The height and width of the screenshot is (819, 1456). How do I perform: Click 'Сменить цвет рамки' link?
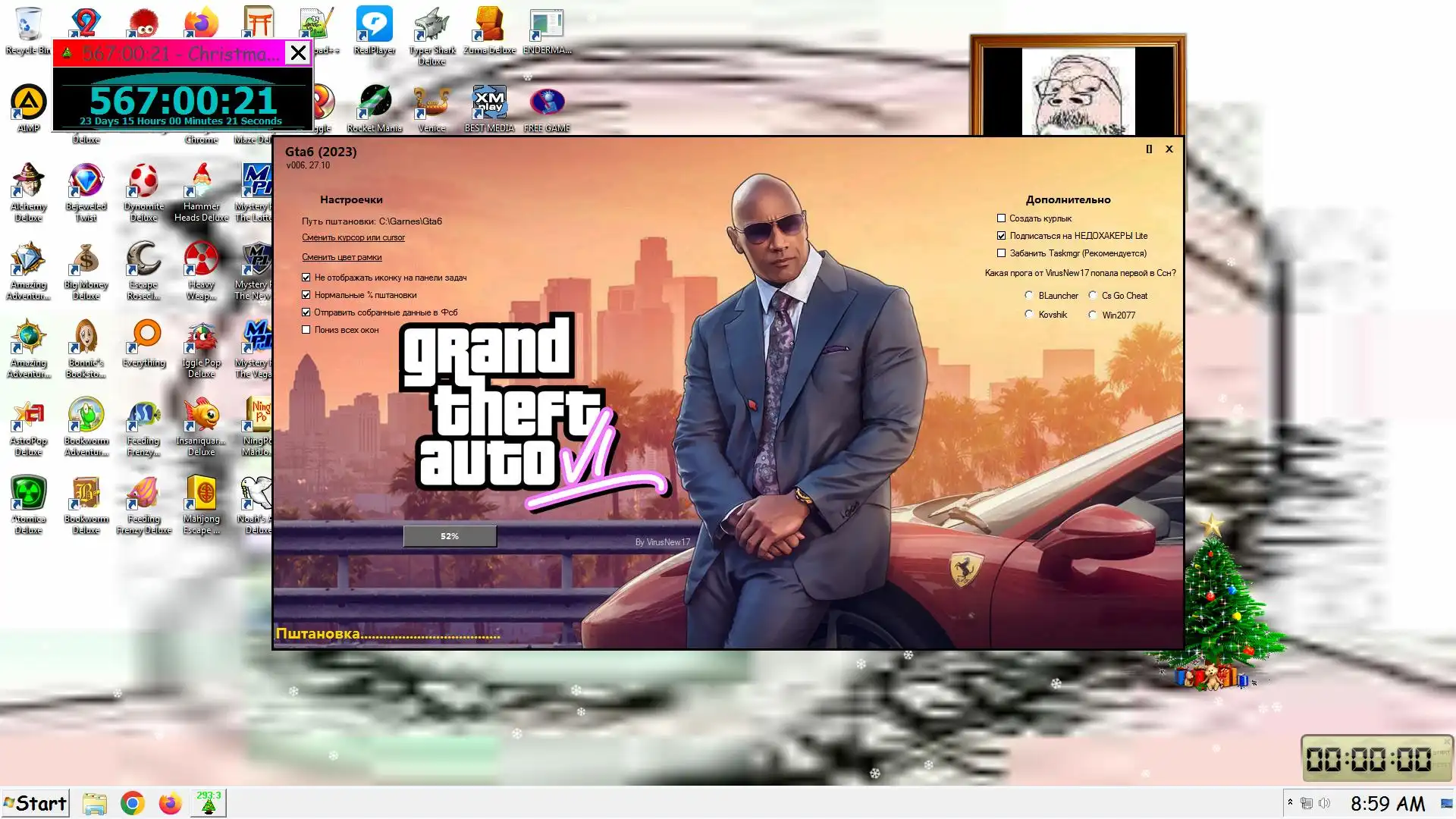click(x=341, y=257)
